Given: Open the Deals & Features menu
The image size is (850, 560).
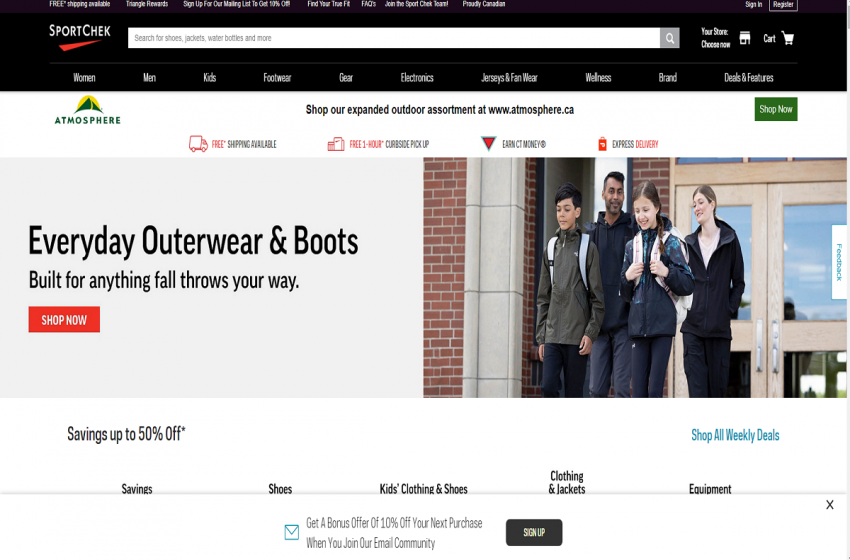Looking at the screenshot, I should (749, 78).
